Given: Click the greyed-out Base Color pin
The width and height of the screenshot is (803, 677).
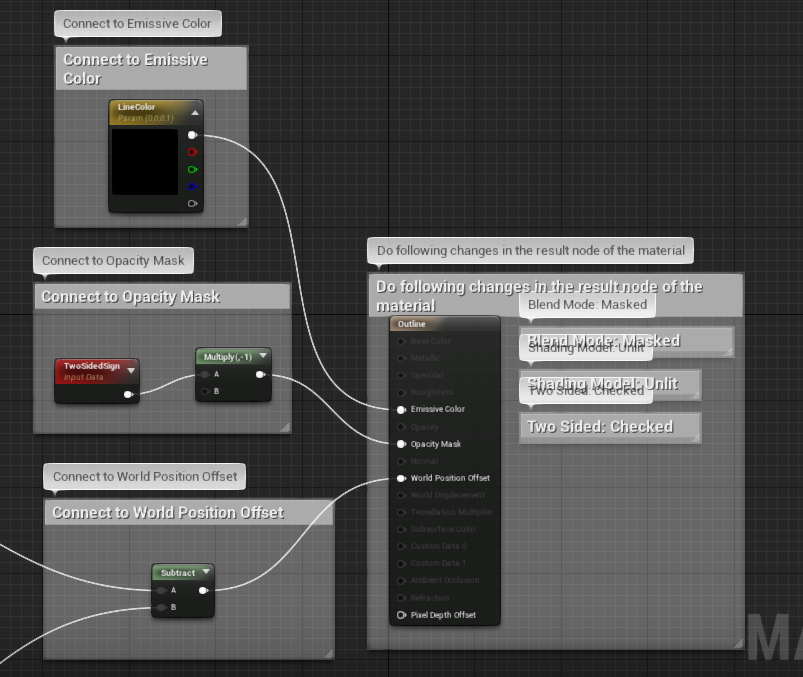Looking at the screenshot, I should tap(402, 341).
